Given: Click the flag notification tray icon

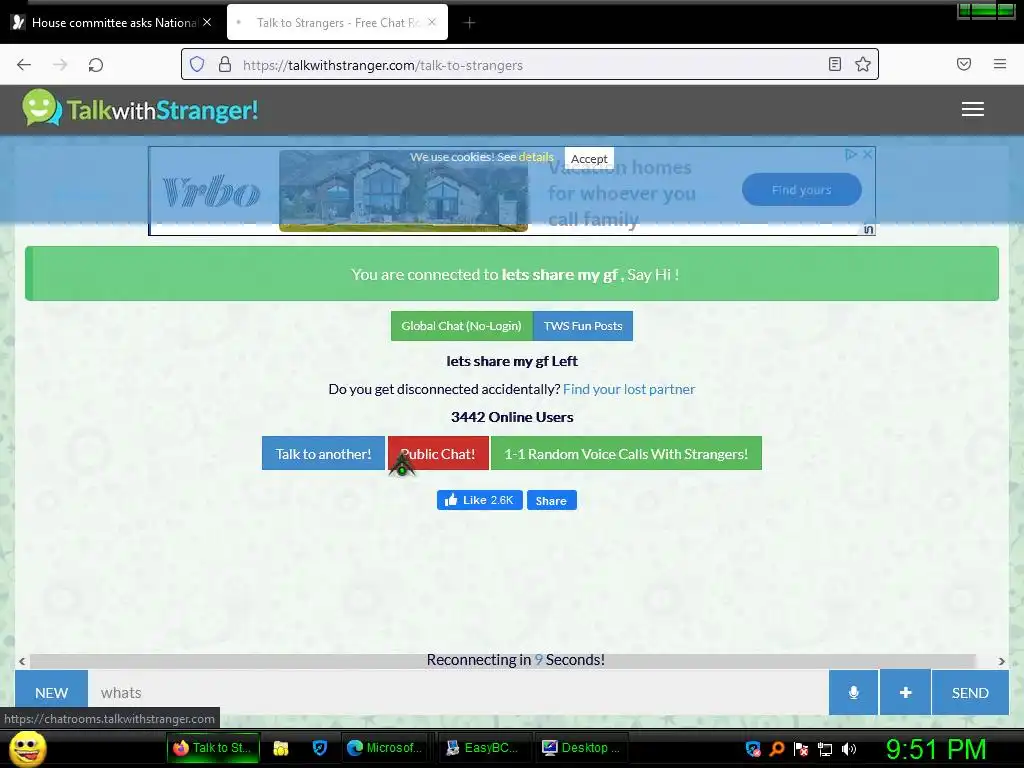Looking at the screenshot, I should [x=801, y=749].
